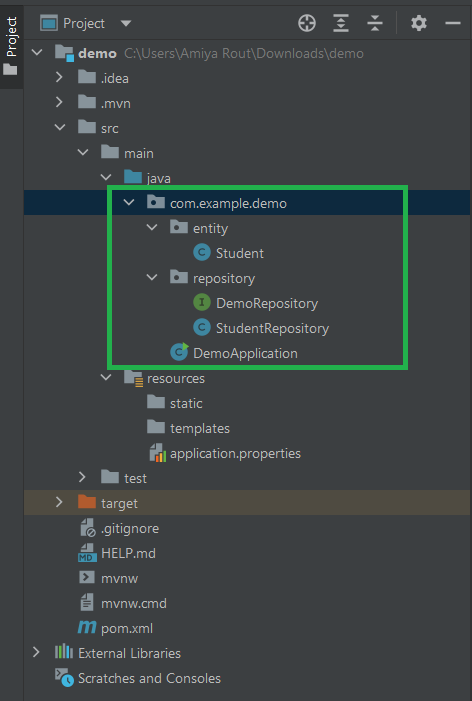Click the Collapse All toolbar icon
This screenshot has width=472, height=701.
click(375, 23)
